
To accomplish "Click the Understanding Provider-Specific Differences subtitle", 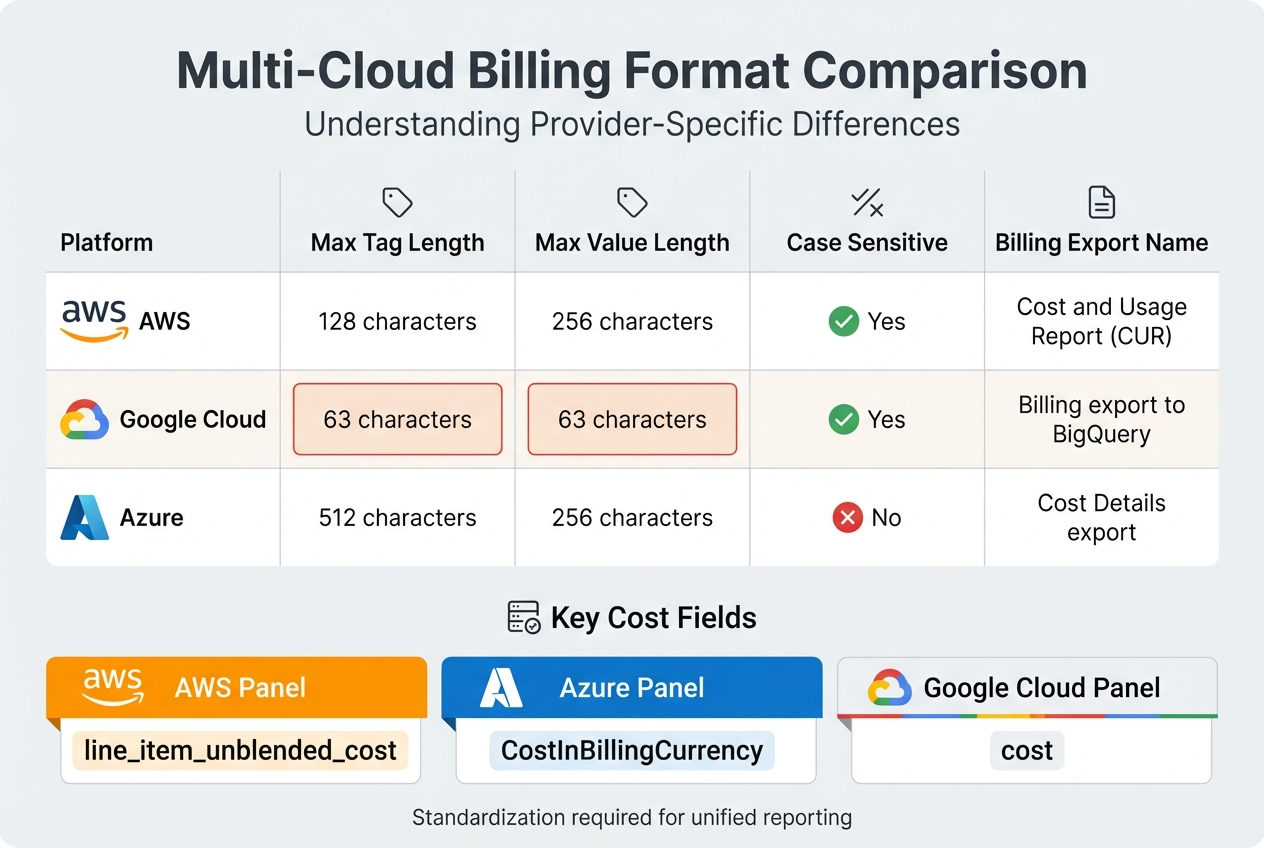I will click(x=632, y=125).
